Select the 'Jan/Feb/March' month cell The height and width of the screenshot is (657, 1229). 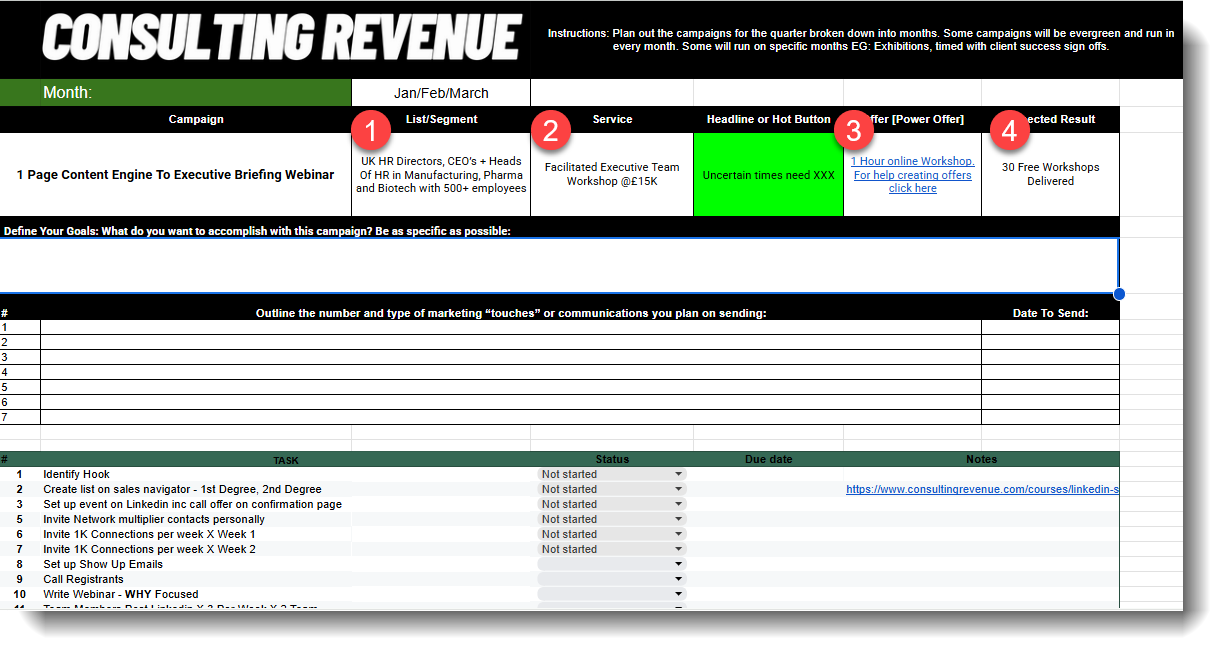[x=441, y=93]
